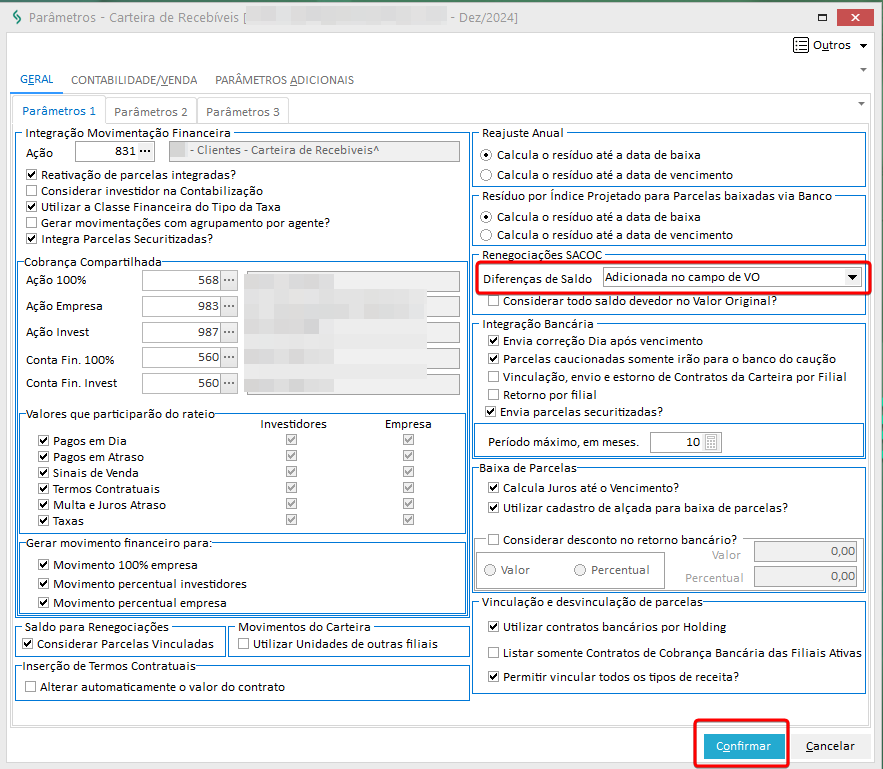Enable Listar somente Contratos das Filiais Ativas
The image size is (883, 769).
[x=493, y=652]
